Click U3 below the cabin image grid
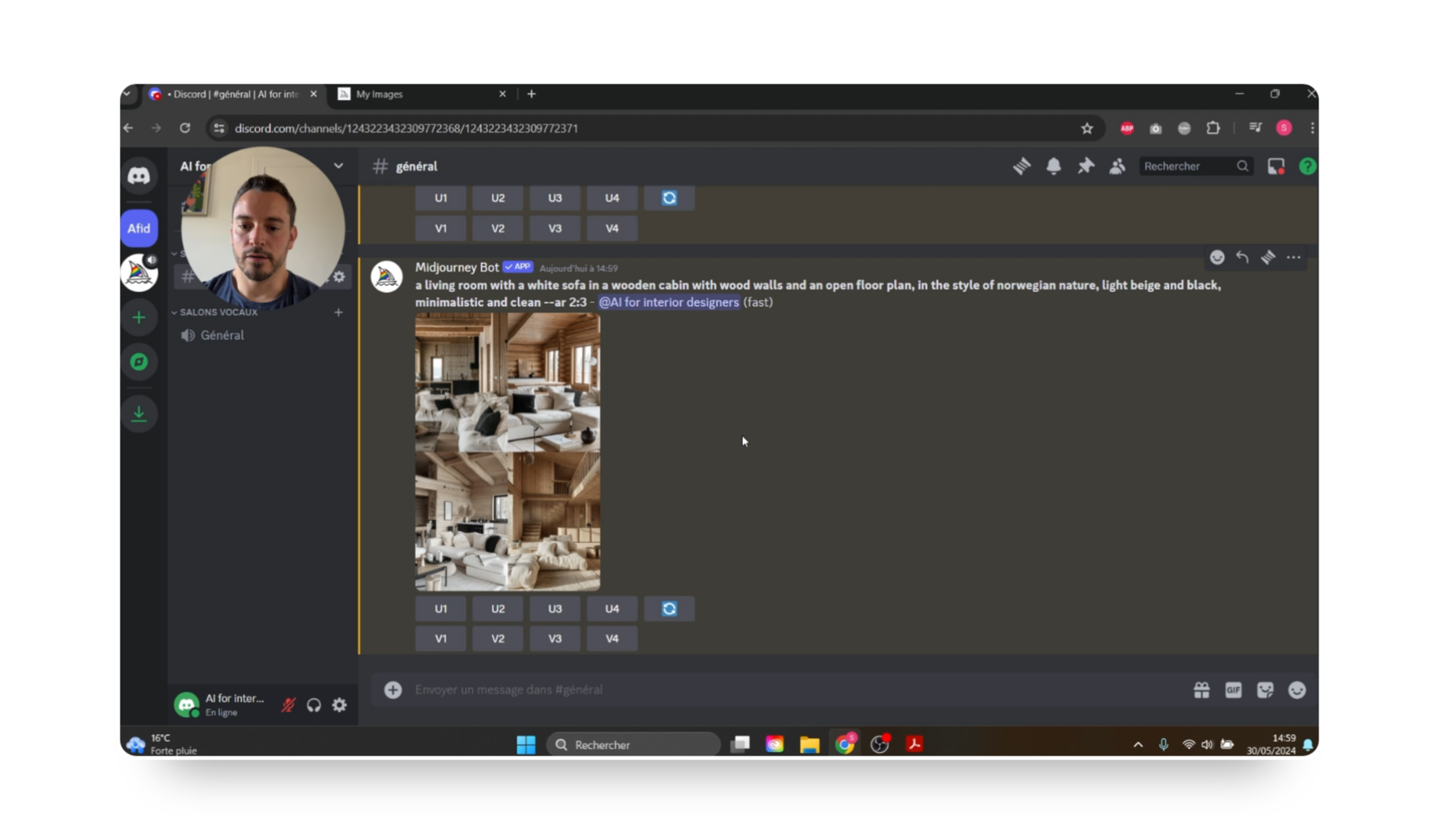Screen dimensions: 1439x840 [x=555, y=609]
